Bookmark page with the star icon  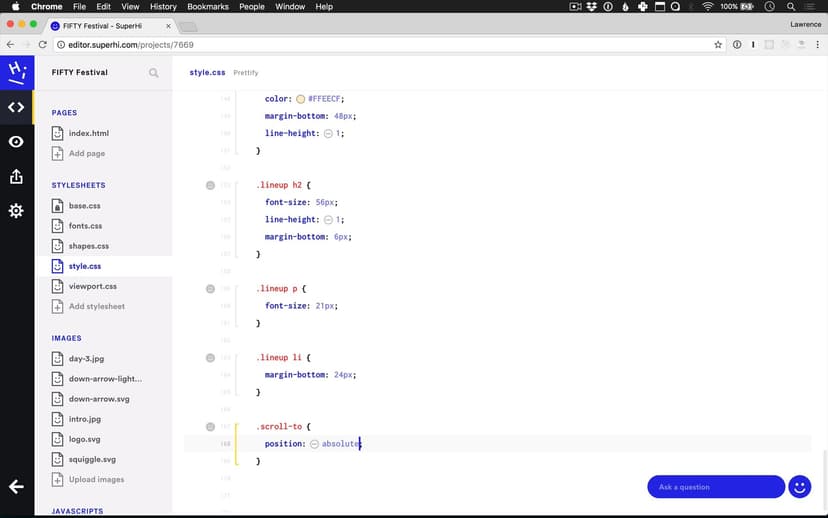click(718, 45)
